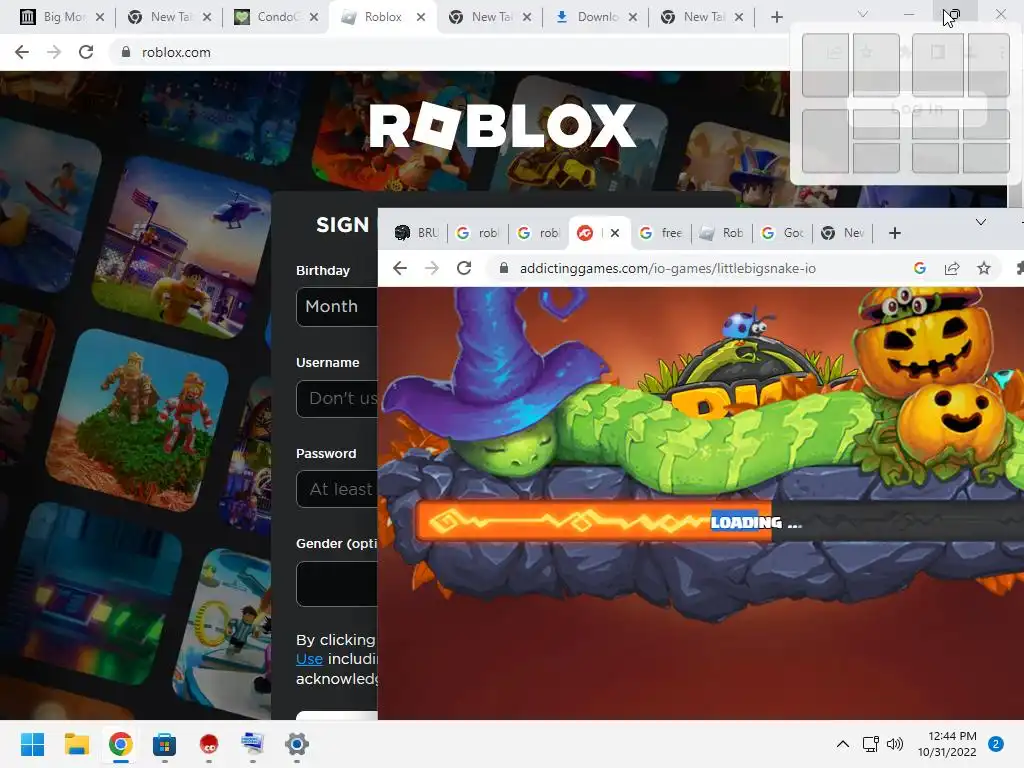This screenshot has width=1024, height=768.
Task: Click the orange LOADING progress bar
Action: point(594,522)
